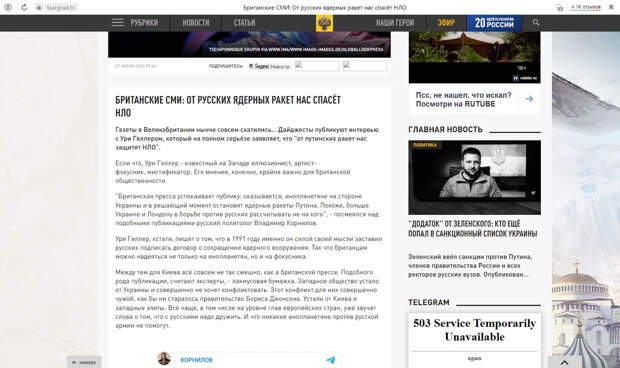
Task: Open the main news photo of Zelensky
Action: click(474, 177)
